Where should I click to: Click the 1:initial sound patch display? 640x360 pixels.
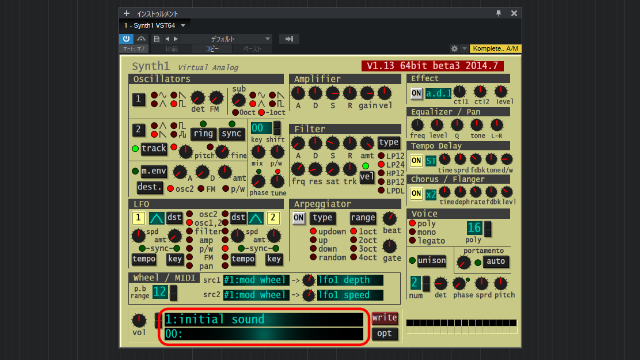tap(263, 319)
